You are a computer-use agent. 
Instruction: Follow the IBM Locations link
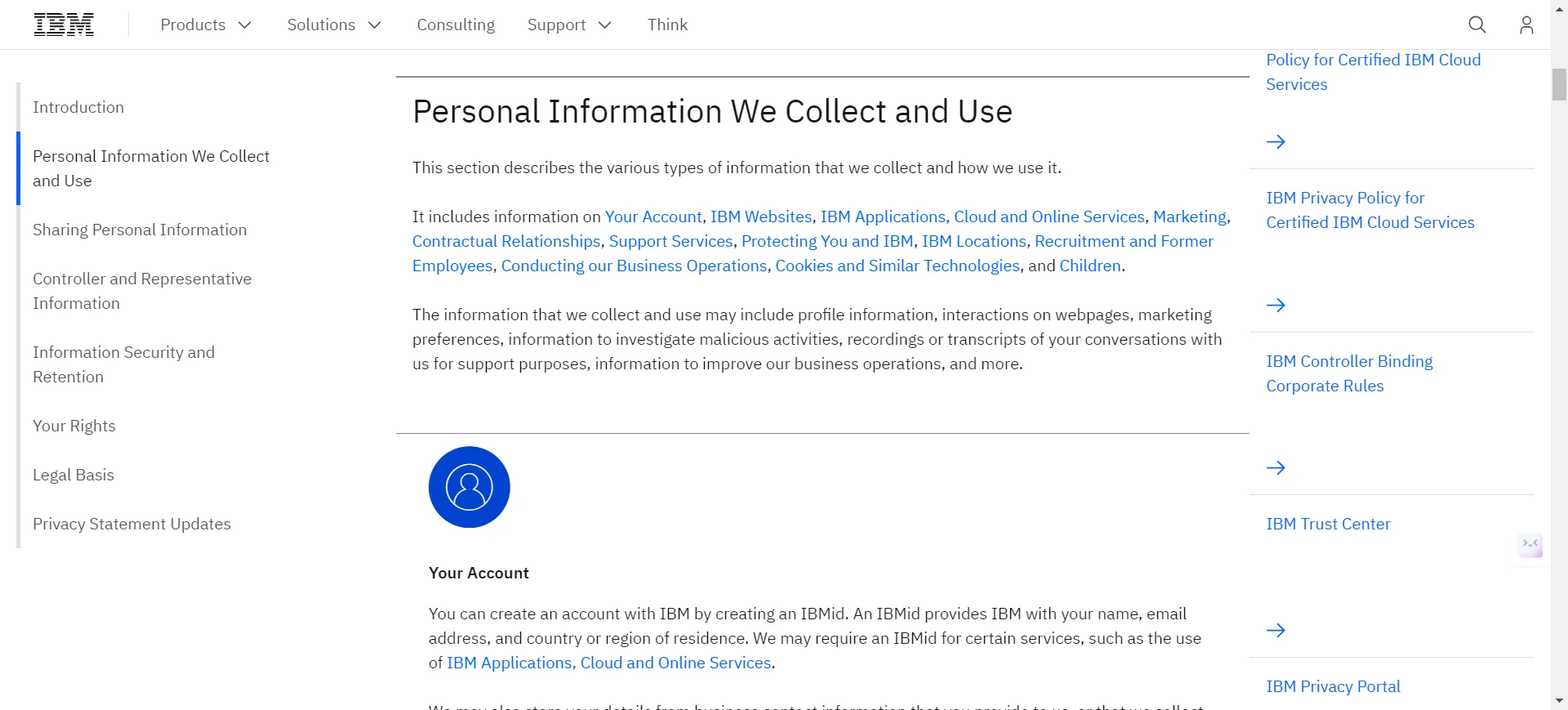[x=974, y=241]
